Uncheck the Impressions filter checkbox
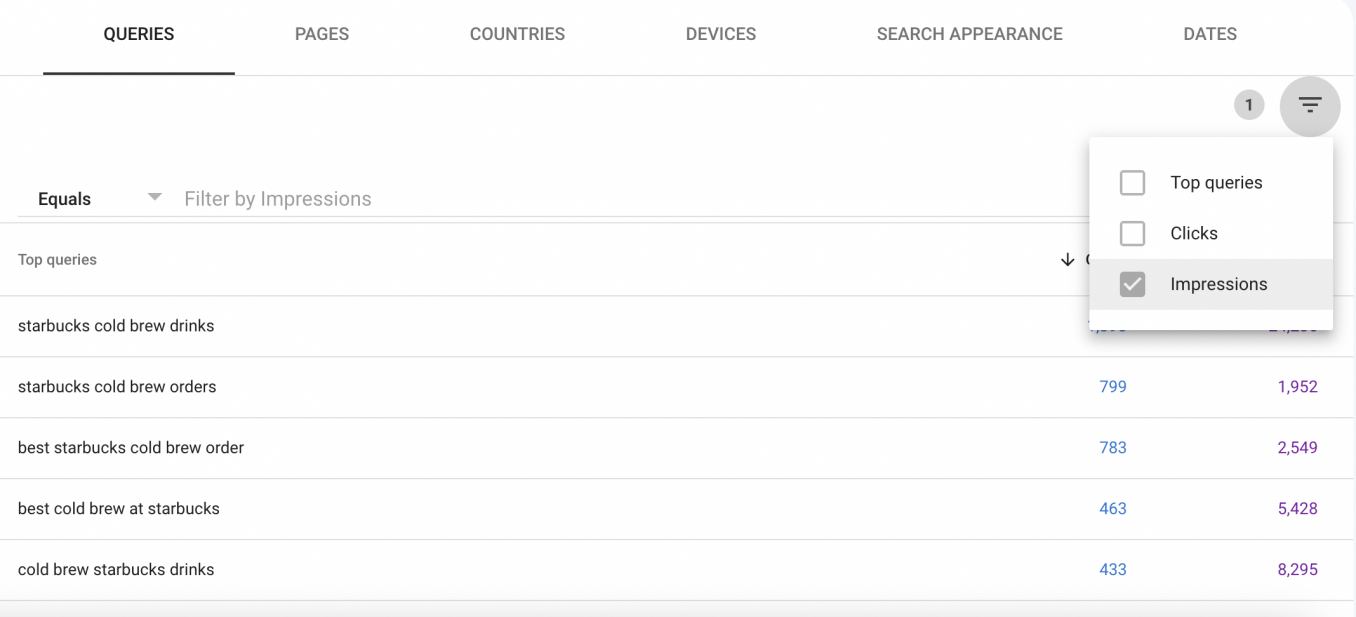1356x617 pixels. [x=1132, y=284]
